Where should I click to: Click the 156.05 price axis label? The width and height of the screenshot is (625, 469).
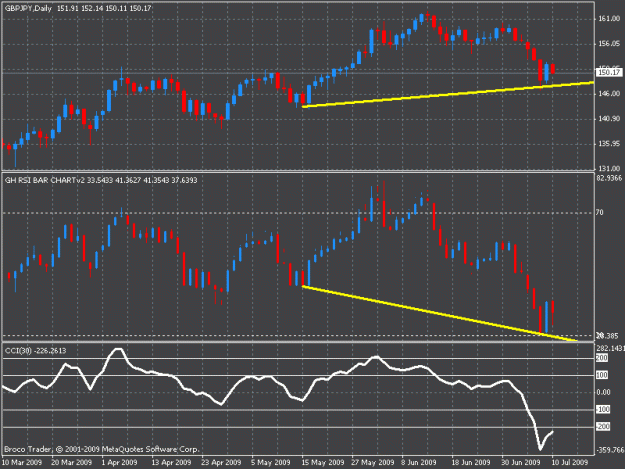point(609,44)
